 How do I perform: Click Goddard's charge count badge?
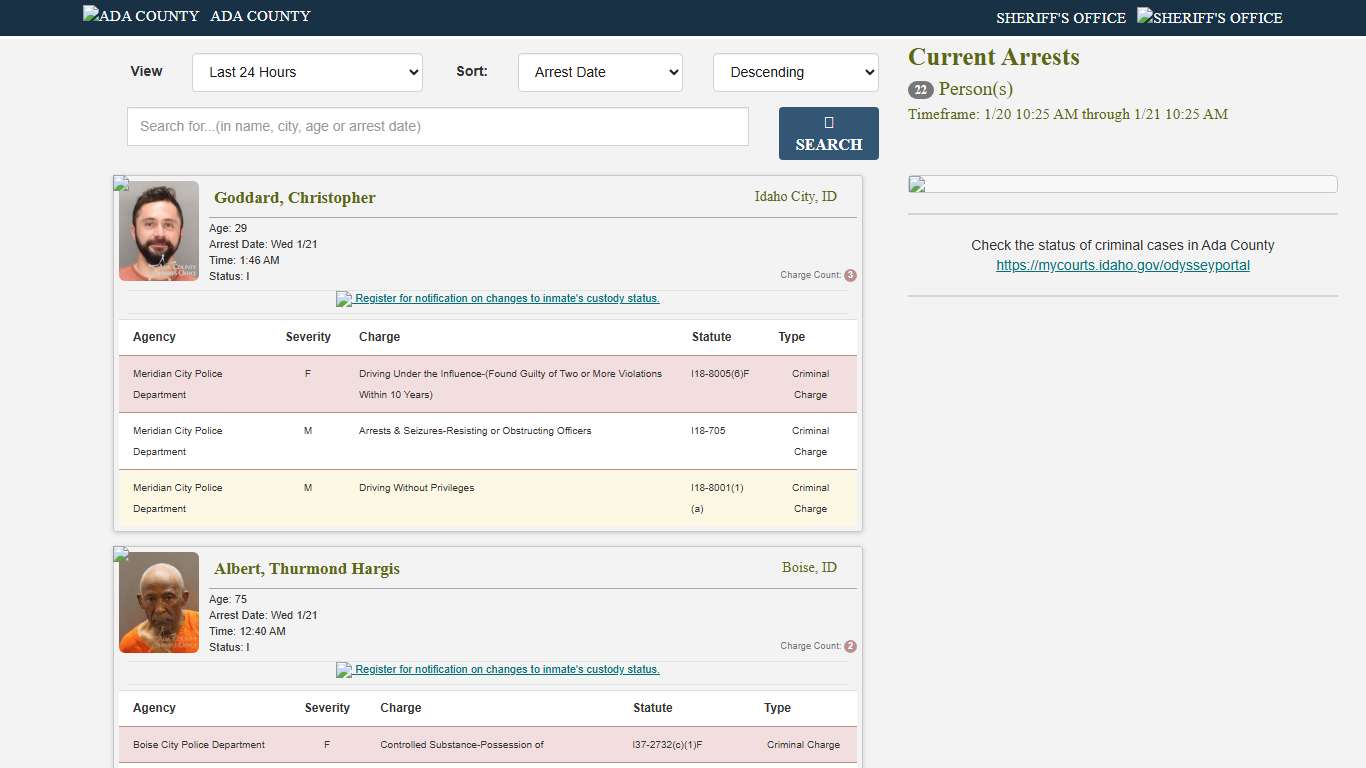[850, 275]
